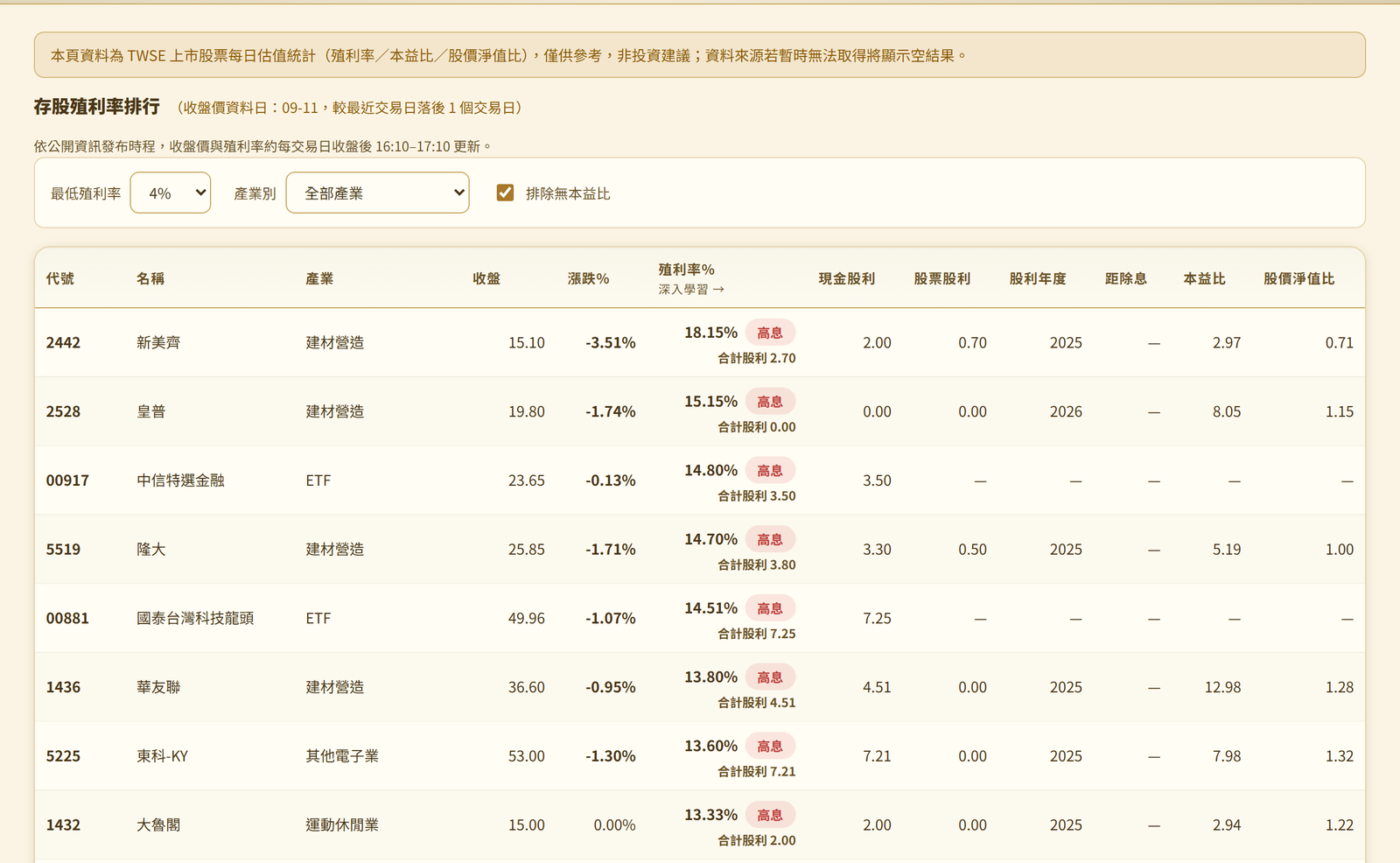Screen dimensions: 1400x863
Task: Click the 高息 badge in 華友聯 row
Action: pos(770,677)
